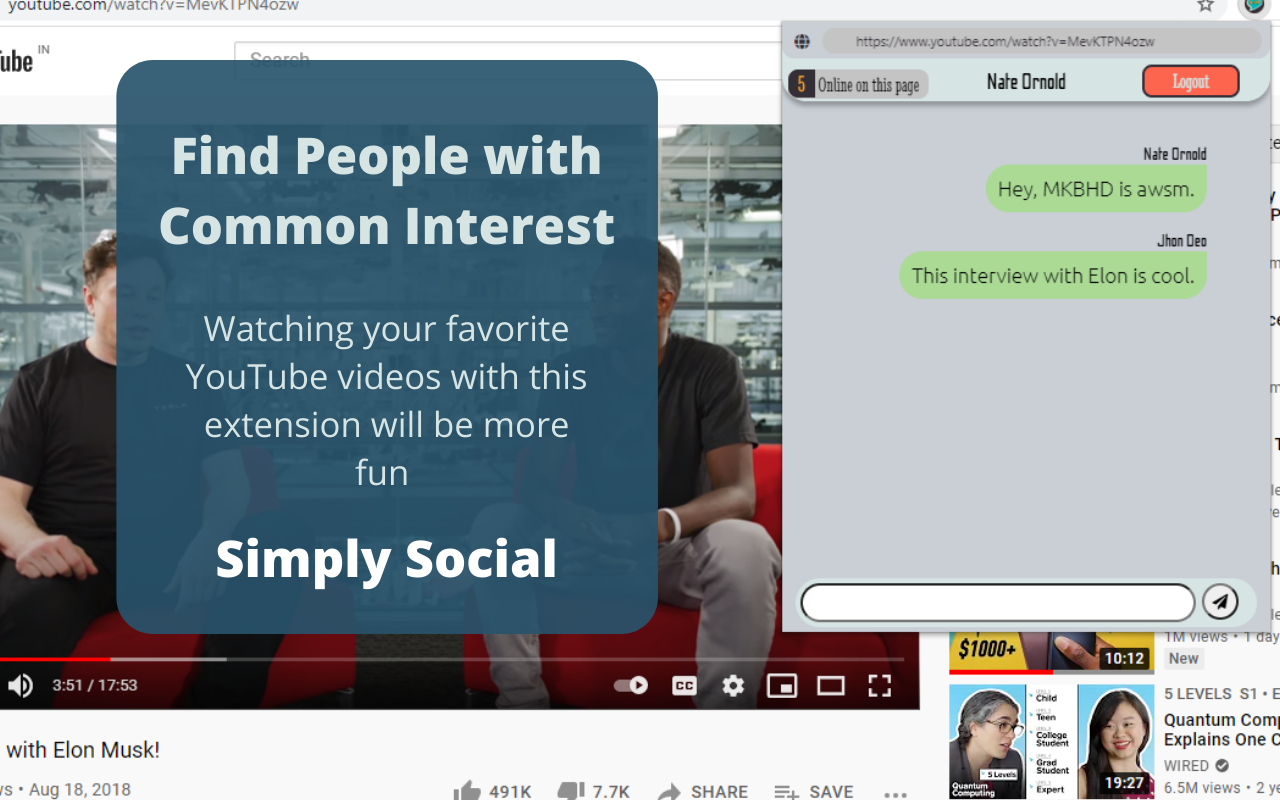Open the WIRED quantum computing video
Screen dimensions: 1280x800
(1051, 742)
